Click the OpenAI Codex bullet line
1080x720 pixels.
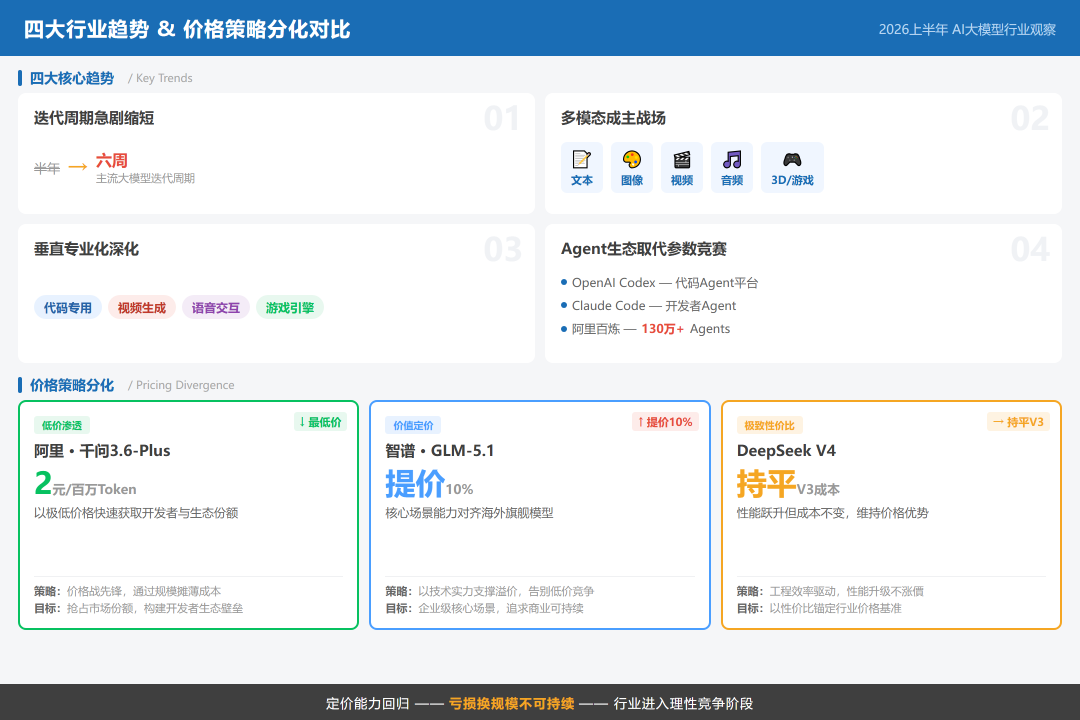(660, 282)
